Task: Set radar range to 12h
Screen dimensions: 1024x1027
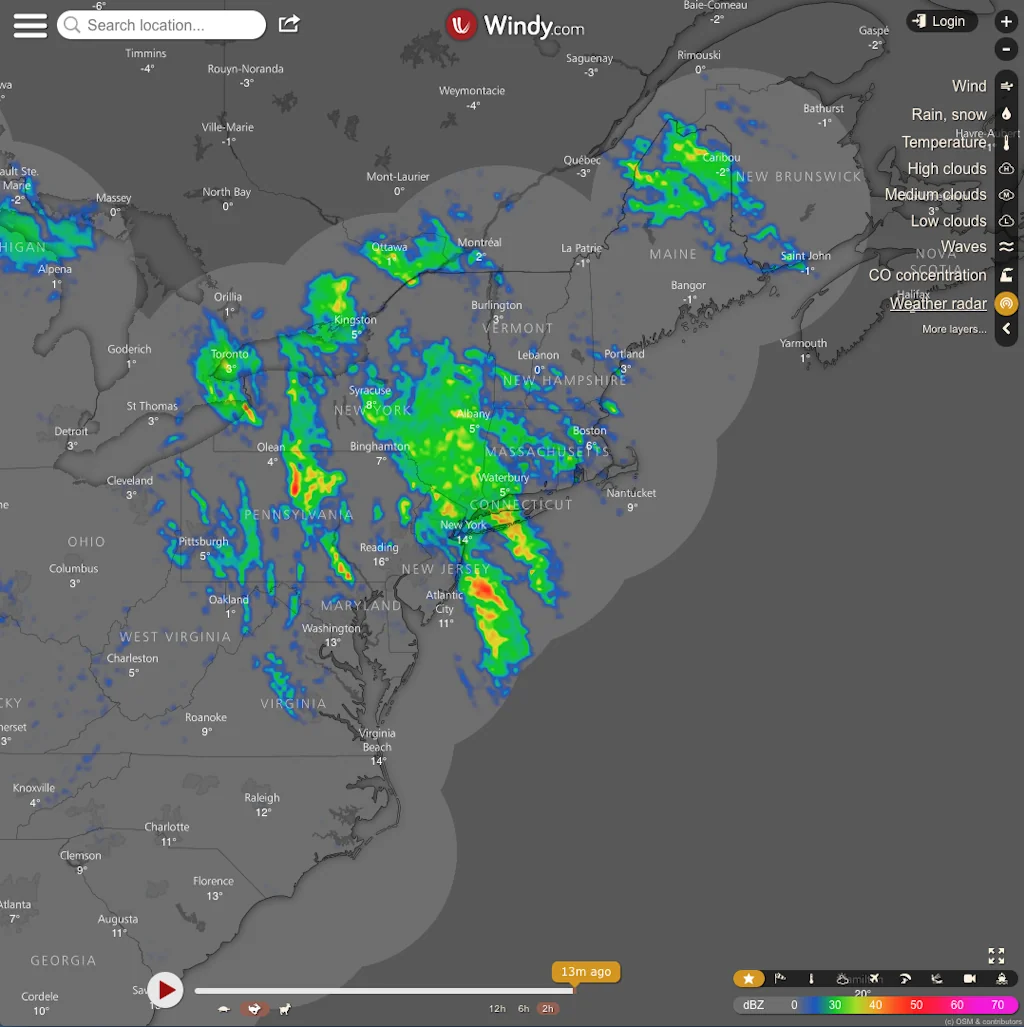Action: pos(497,1009)
